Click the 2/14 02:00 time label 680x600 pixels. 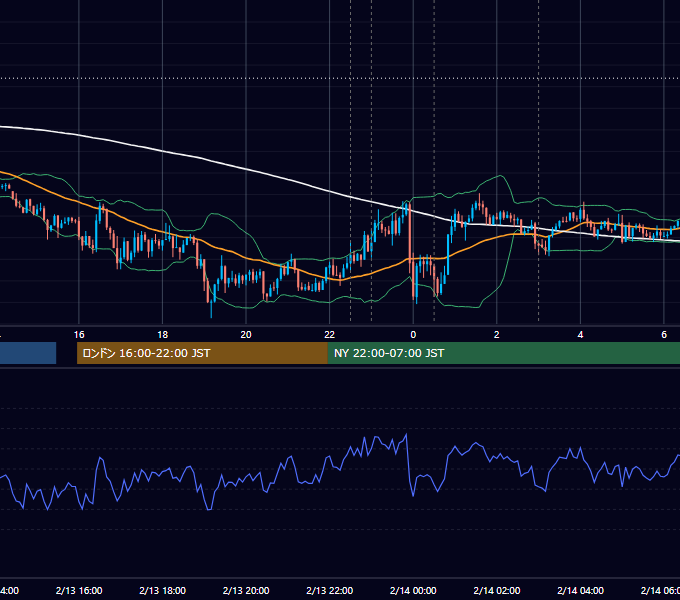[497, 590]
